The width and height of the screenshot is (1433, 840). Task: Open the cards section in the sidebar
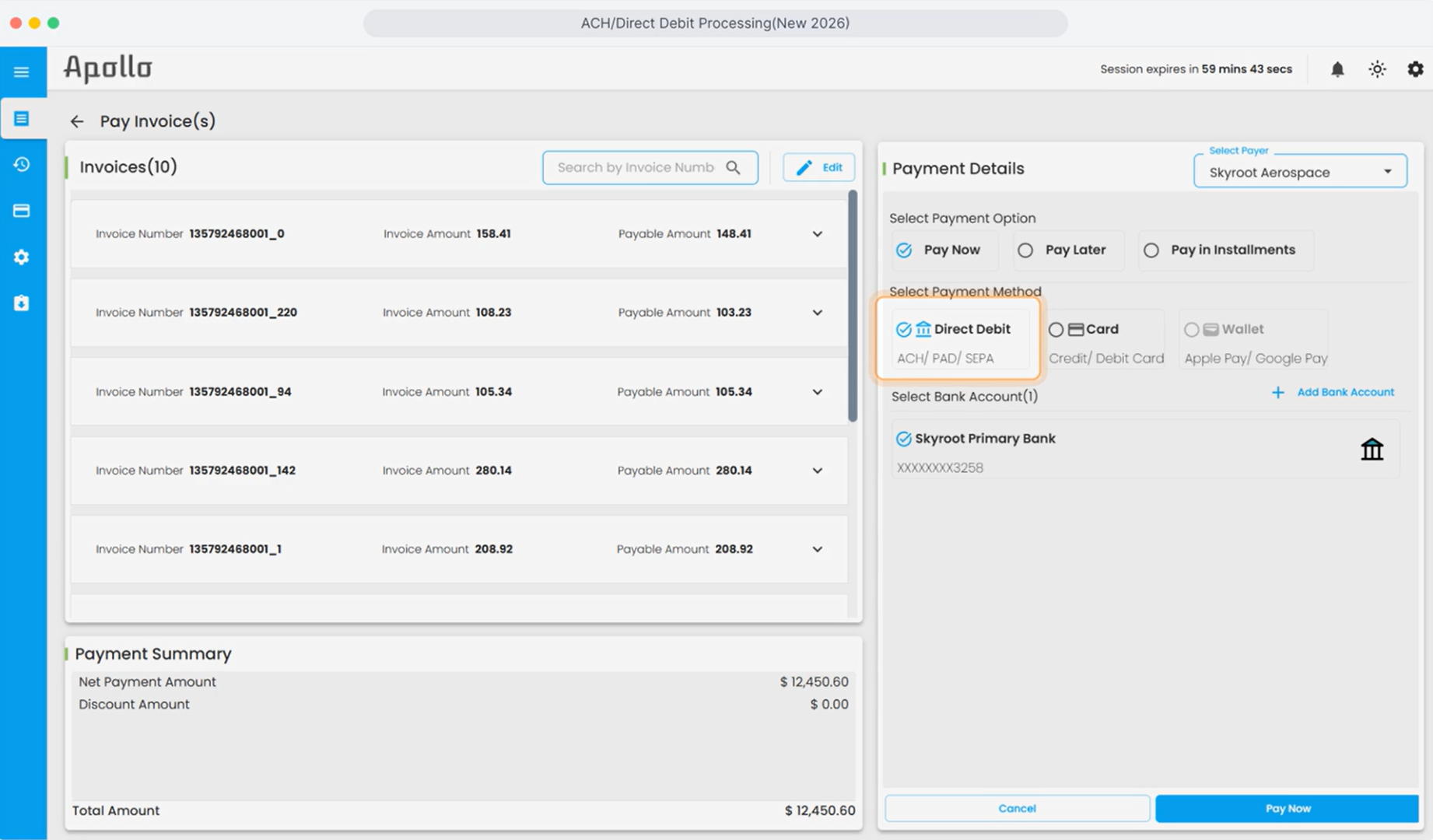pyautogui.click(x=22, y=210)
